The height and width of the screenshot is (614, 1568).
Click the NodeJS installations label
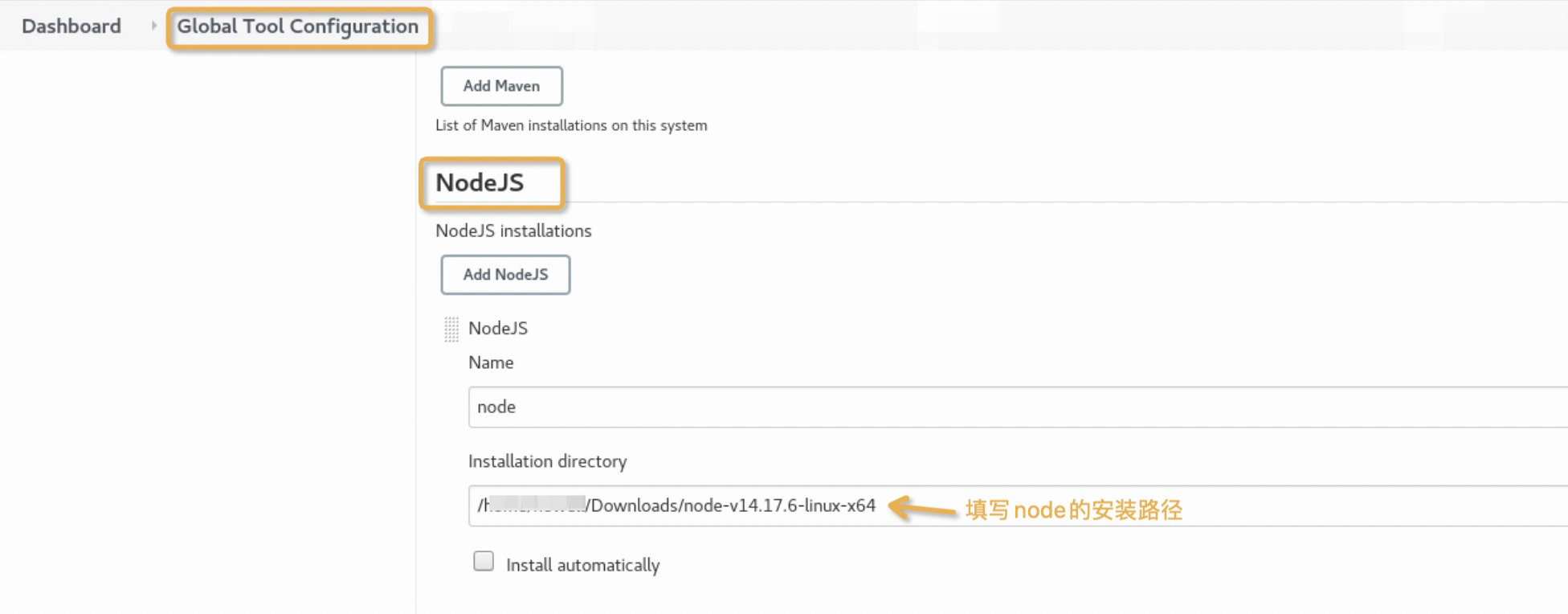(513, 231)
